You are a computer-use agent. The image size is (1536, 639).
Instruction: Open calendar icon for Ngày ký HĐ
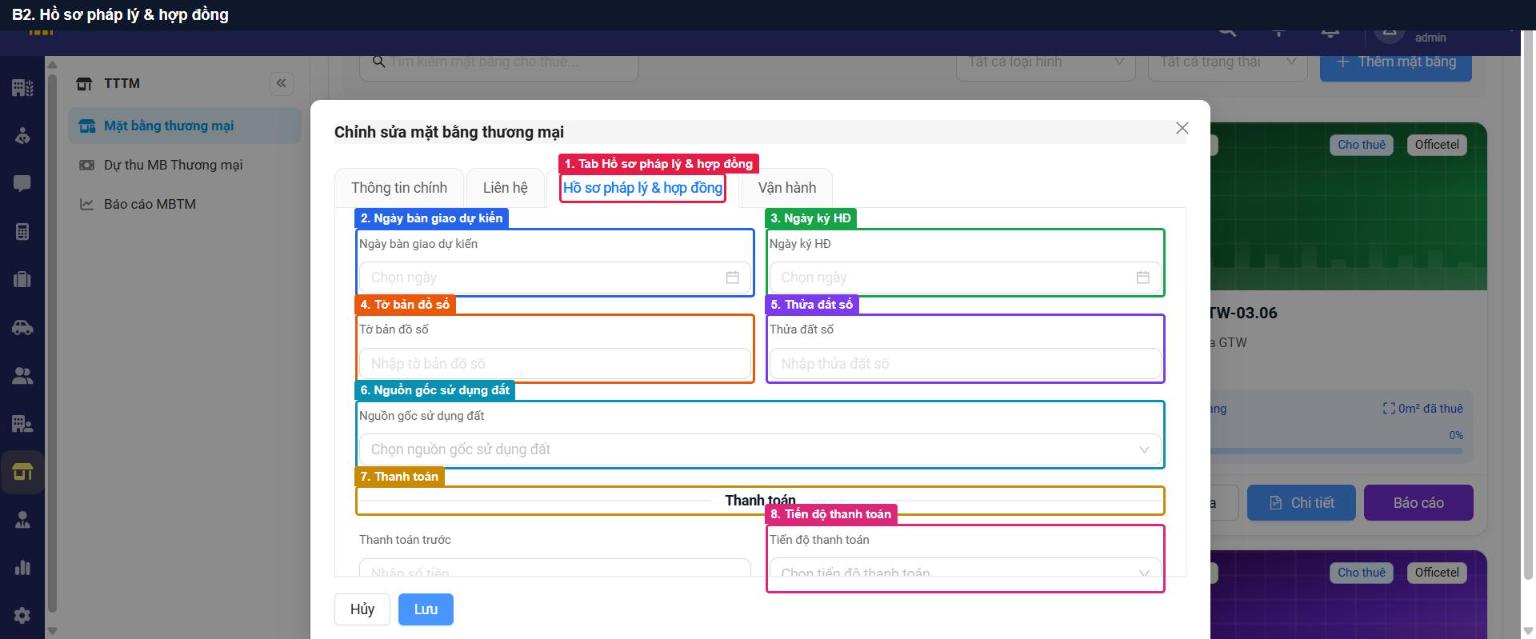1143,278
